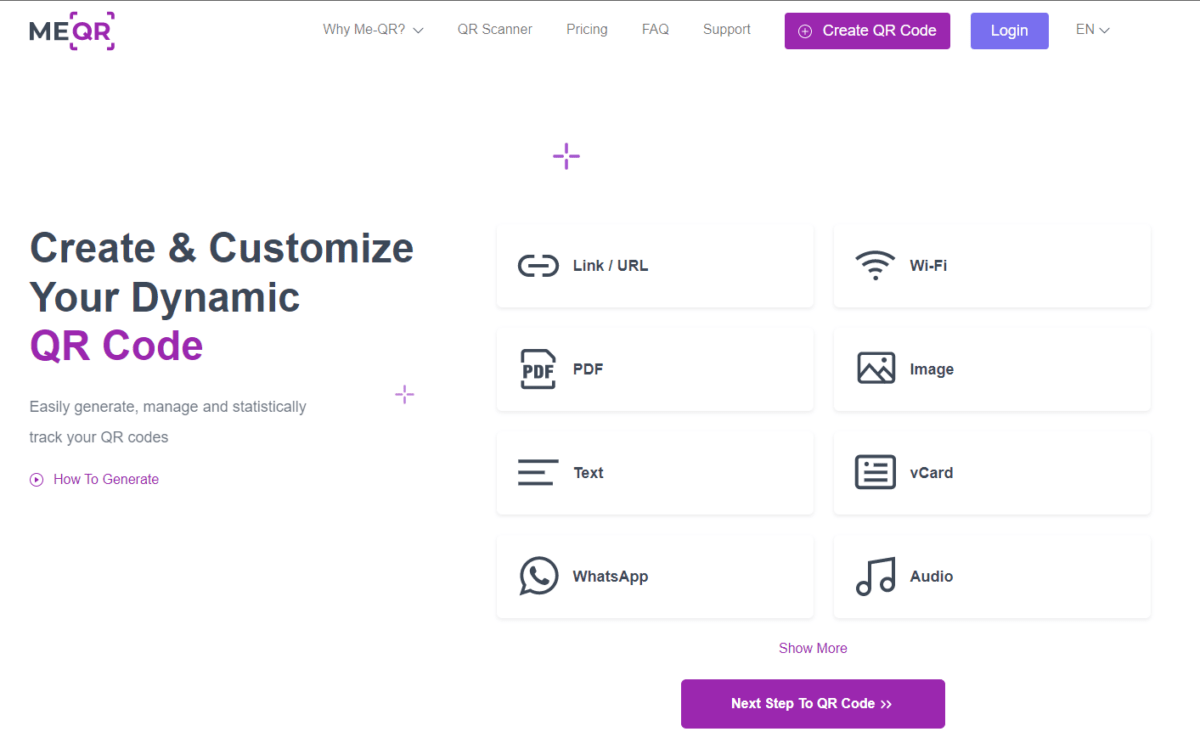Select the vCard QR code icon
Screen dimensions: 1200x743
click(875, 472)
